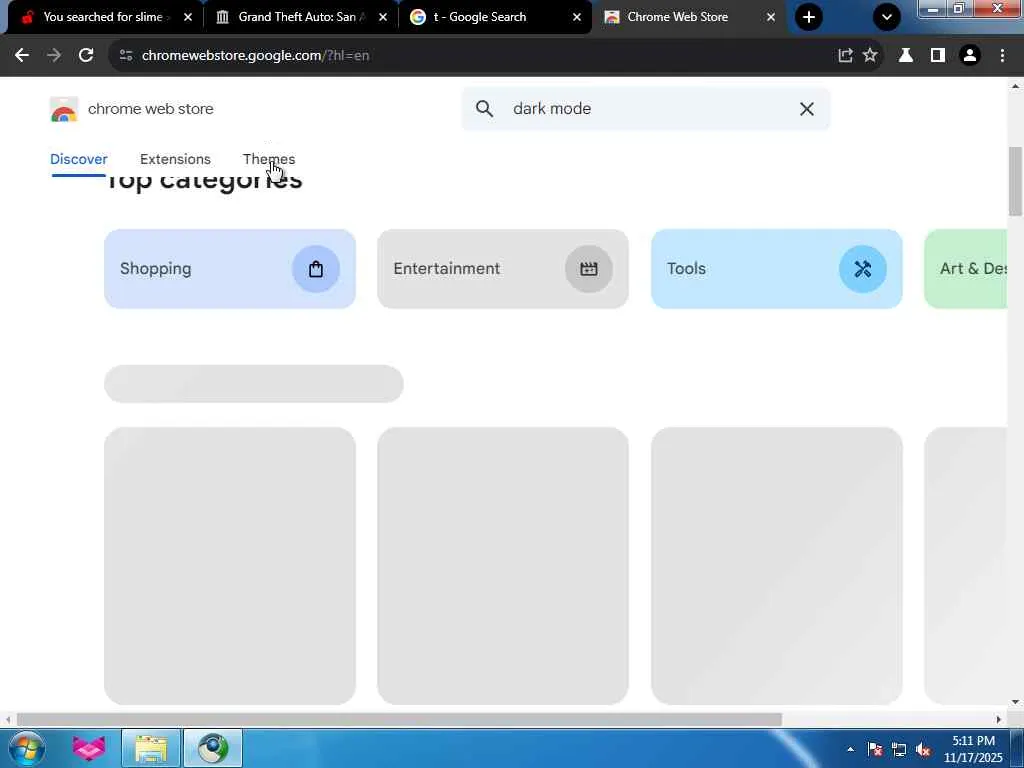Close the Chrome Web Store tab
The image size is (1024, 768).
[x=771, y=17]
